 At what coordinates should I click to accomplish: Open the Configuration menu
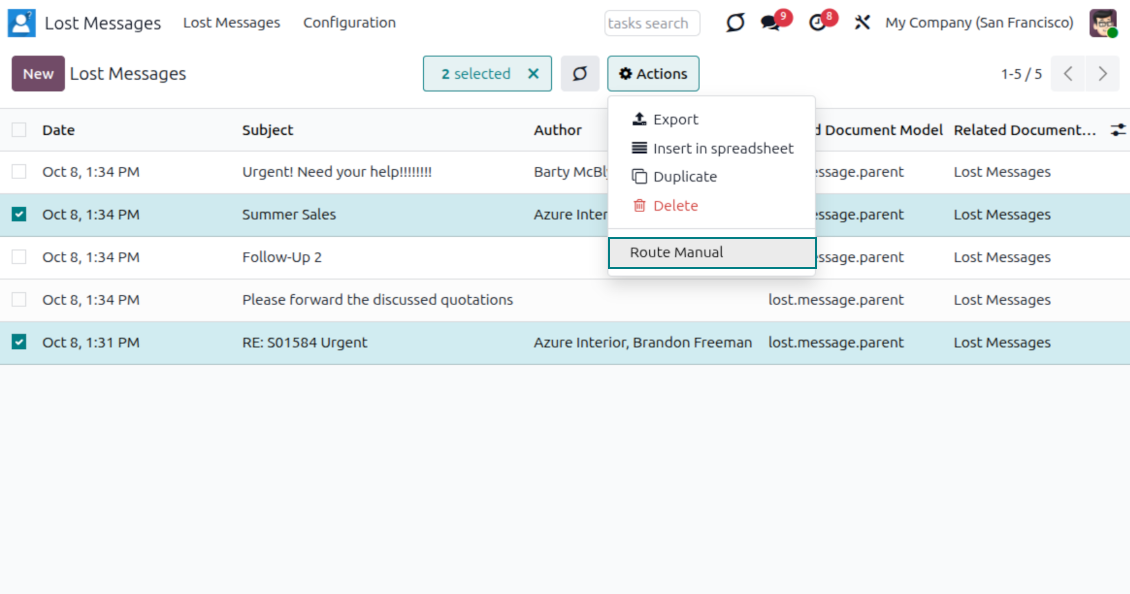(349, 23)
